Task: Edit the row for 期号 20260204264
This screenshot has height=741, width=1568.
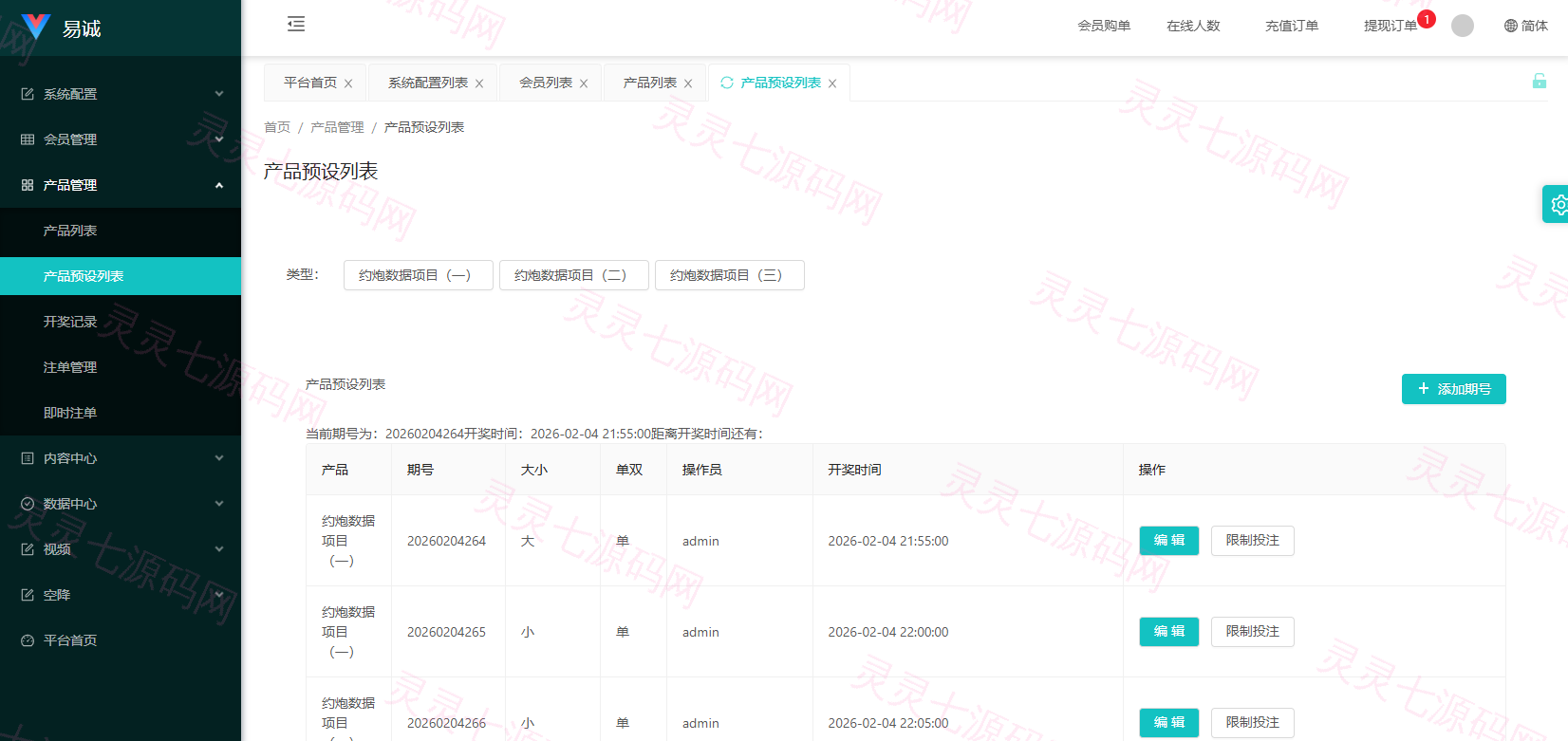Action: 1169,541
